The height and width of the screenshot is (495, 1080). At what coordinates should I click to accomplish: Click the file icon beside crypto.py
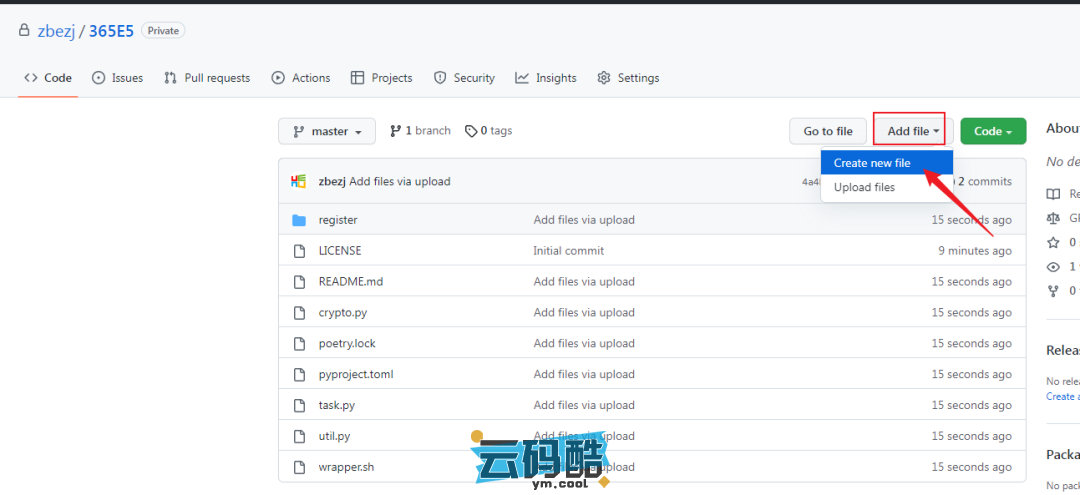point(298,313)
